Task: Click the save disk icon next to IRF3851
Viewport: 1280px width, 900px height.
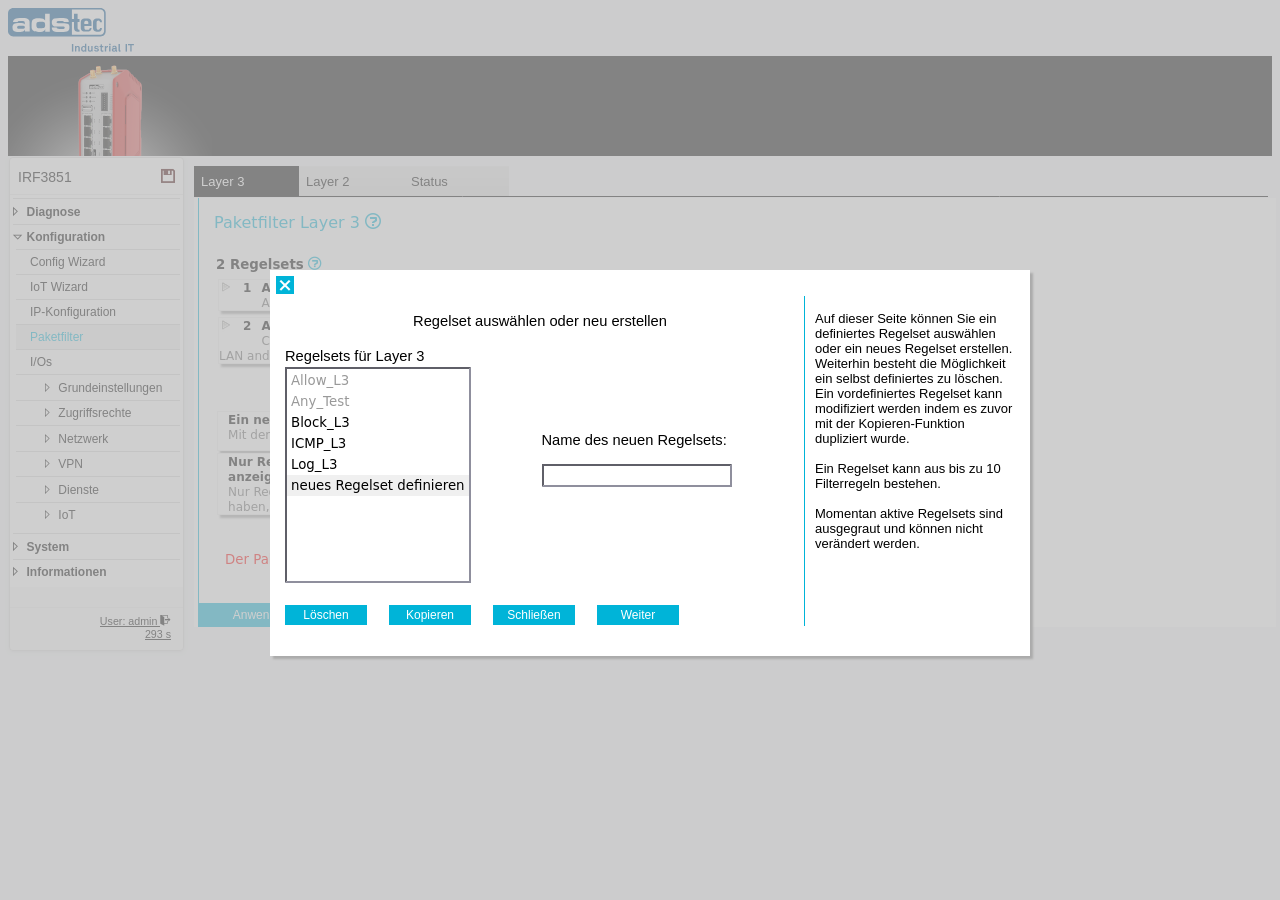Action: coord(168,176)
